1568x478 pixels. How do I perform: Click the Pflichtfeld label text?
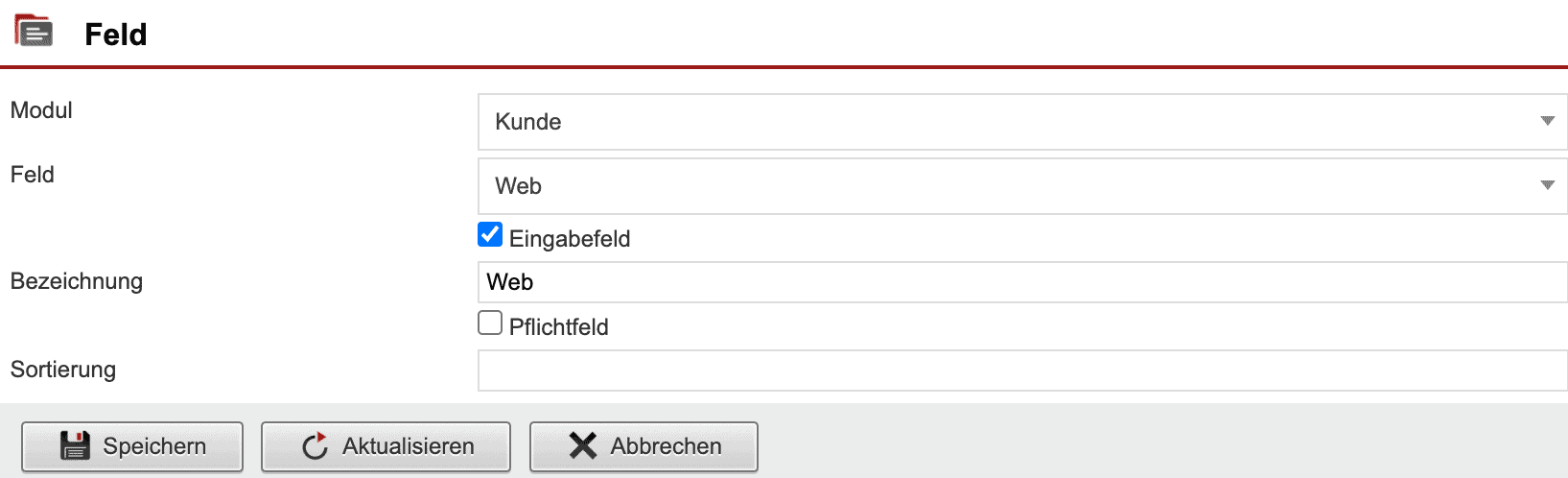(x=558, y=327)
